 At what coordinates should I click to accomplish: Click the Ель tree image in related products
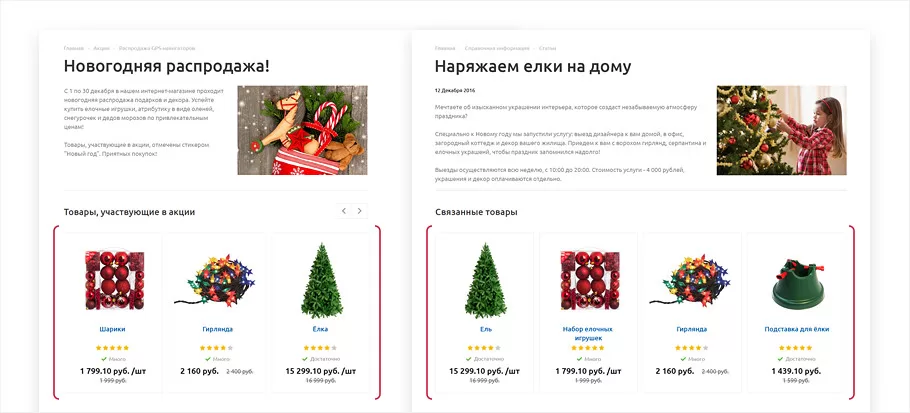[x=486, y=280]
